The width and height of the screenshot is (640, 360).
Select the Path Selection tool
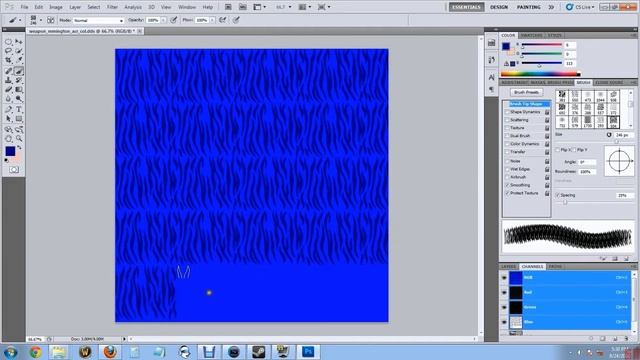coord(8,119)
